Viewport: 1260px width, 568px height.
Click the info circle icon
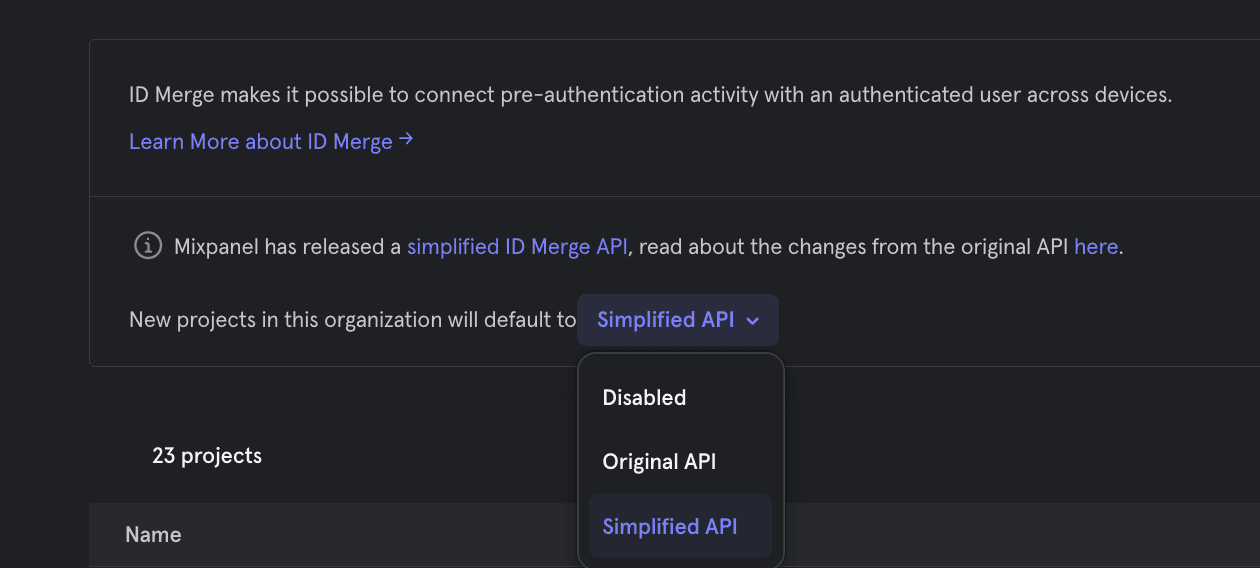[148, 245]
